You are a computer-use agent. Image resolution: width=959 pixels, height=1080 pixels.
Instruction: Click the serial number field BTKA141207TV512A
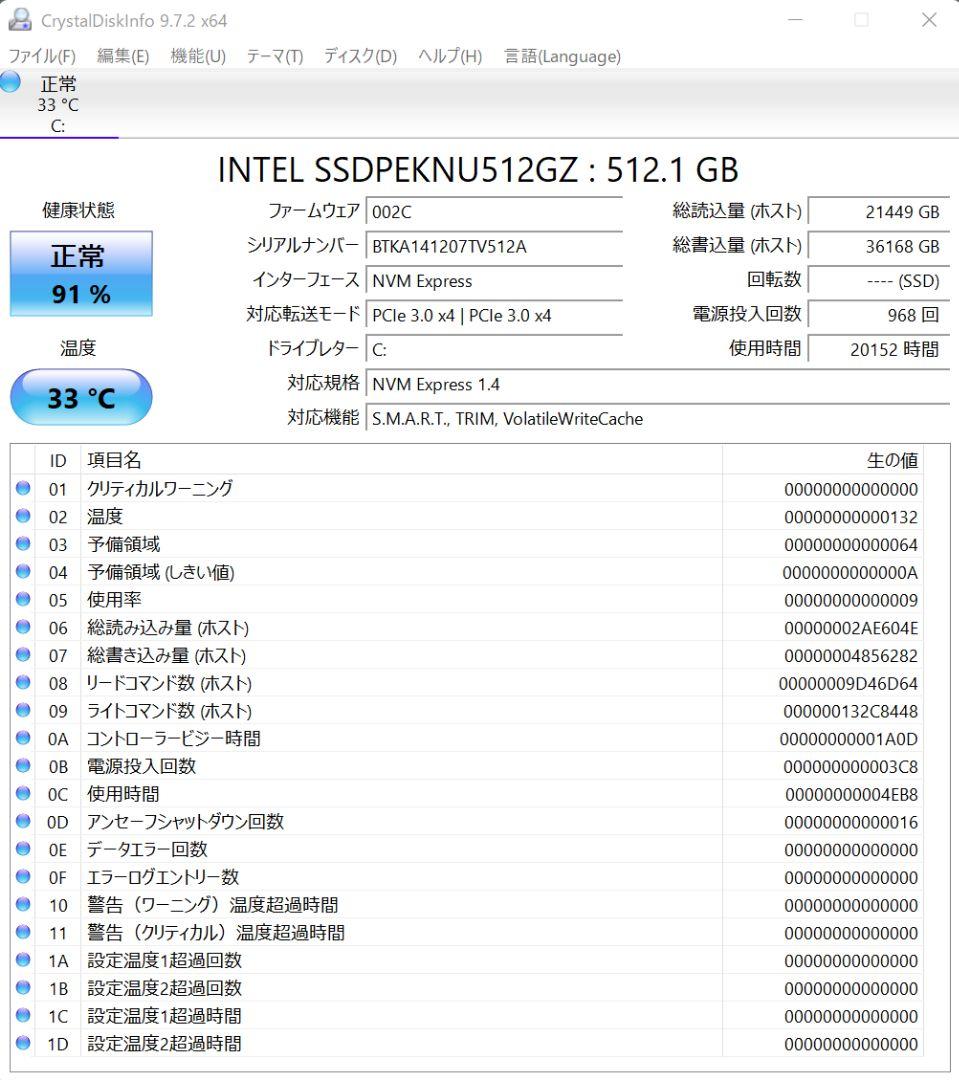pos(494,247)
